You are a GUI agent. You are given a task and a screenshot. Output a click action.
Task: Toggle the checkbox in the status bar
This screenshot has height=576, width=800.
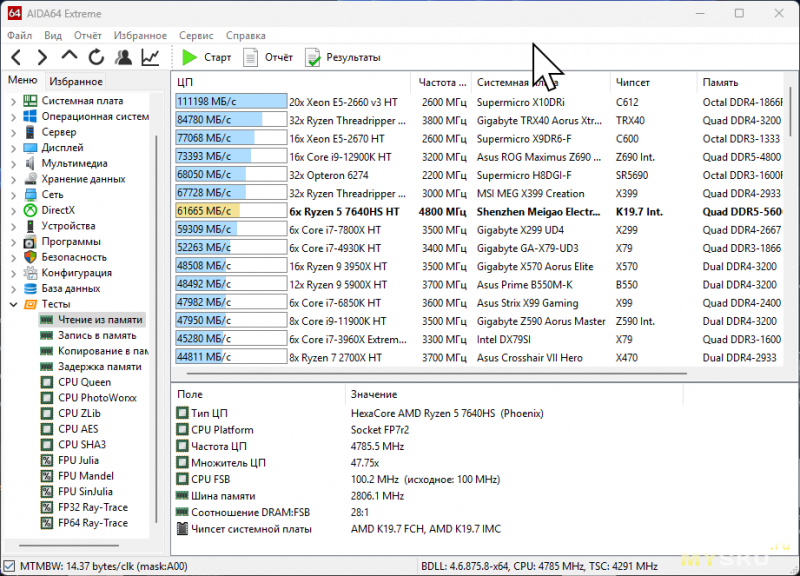click(x=9, y=566)
